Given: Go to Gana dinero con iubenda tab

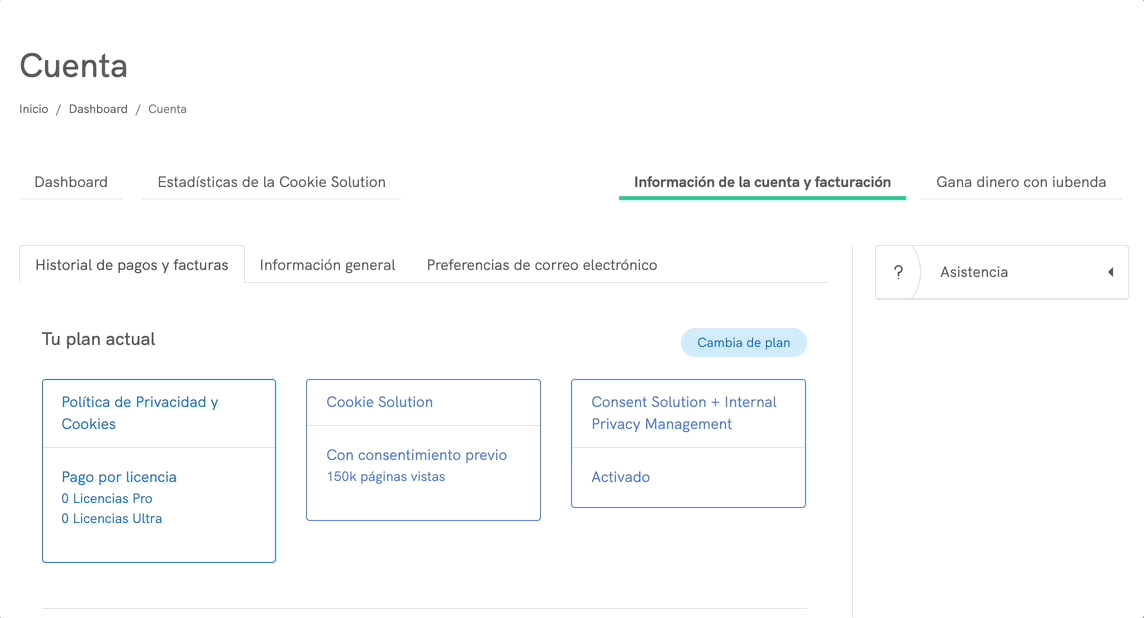Looking at the screenshot, I should click(x=1021, y=182).
